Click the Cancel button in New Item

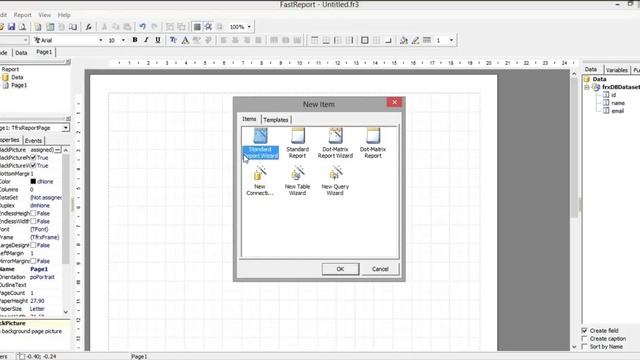(x=380, y=269)
